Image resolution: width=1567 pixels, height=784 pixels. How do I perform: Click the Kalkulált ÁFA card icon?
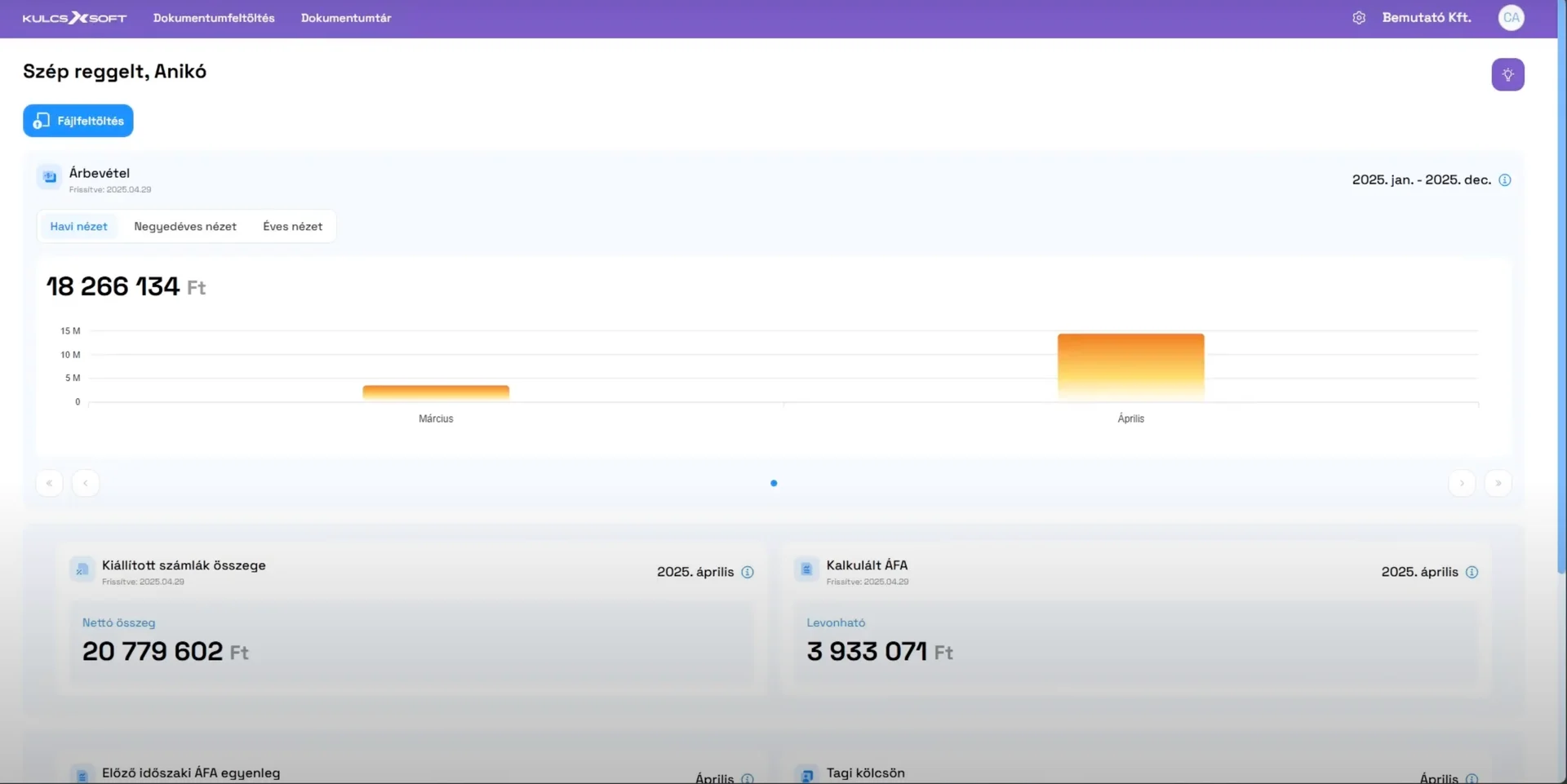click(x=806, y=569)
